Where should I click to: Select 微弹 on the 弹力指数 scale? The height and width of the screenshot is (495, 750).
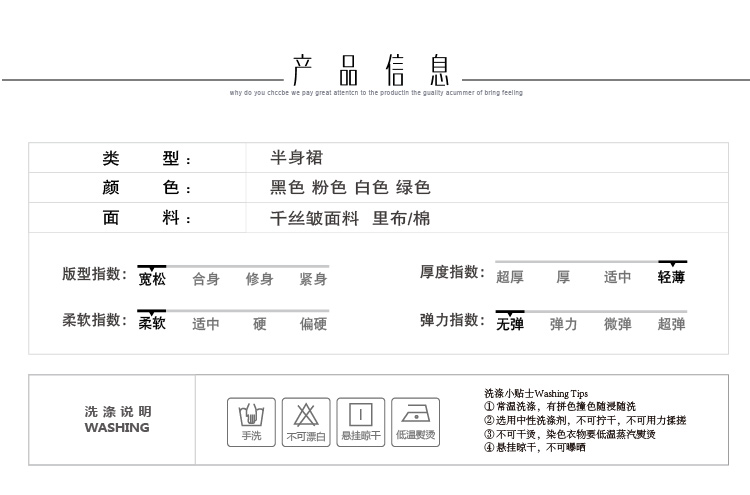tap(618, 324)
